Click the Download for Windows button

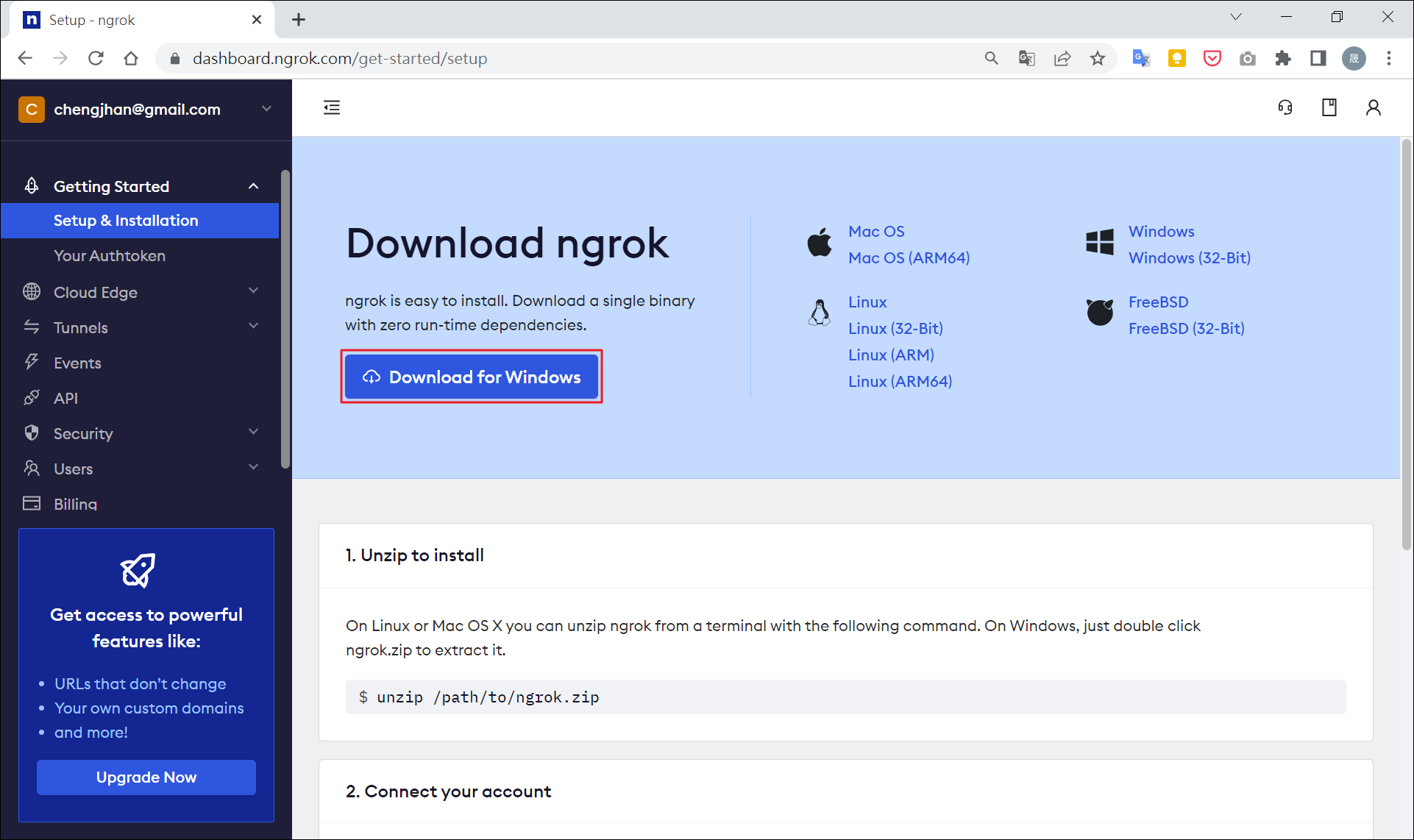coord(472,377)
